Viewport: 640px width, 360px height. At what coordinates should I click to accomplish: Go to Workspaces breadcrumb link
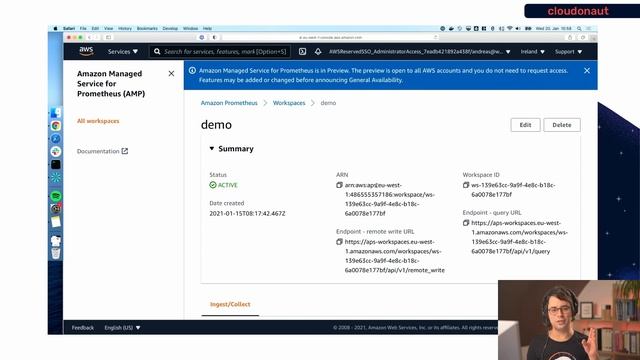tap(289, 103)
